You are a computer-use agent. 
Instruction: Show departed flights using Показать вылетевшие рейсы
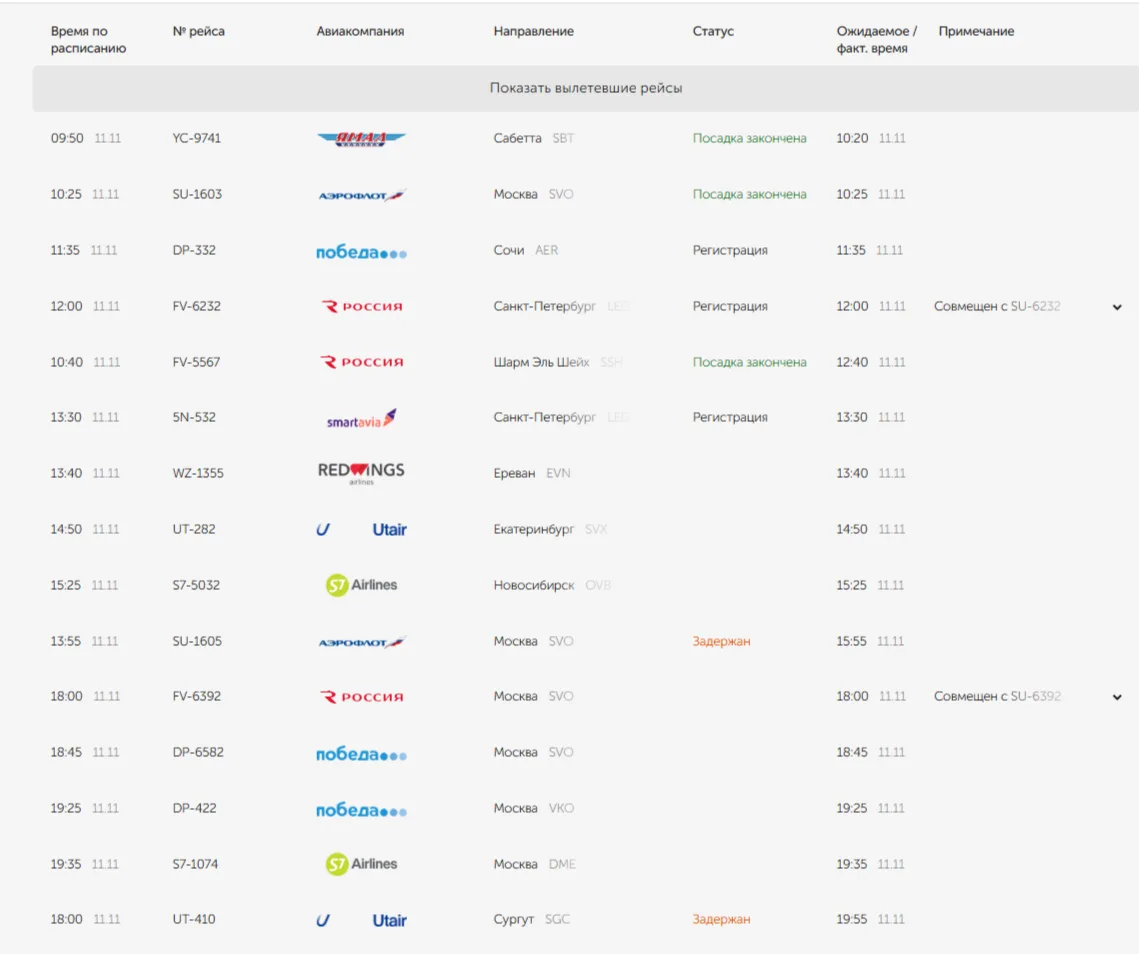[x=586, y=89]
